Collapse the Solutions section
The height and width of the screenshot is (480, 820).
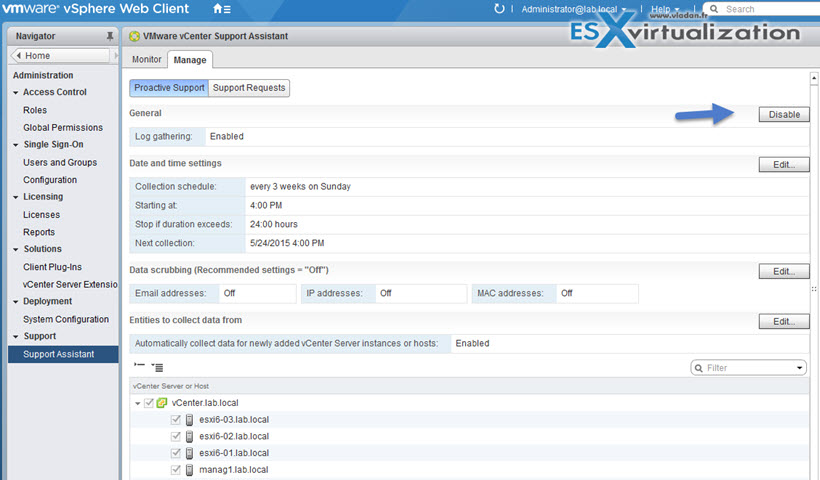tap(16, 249)
